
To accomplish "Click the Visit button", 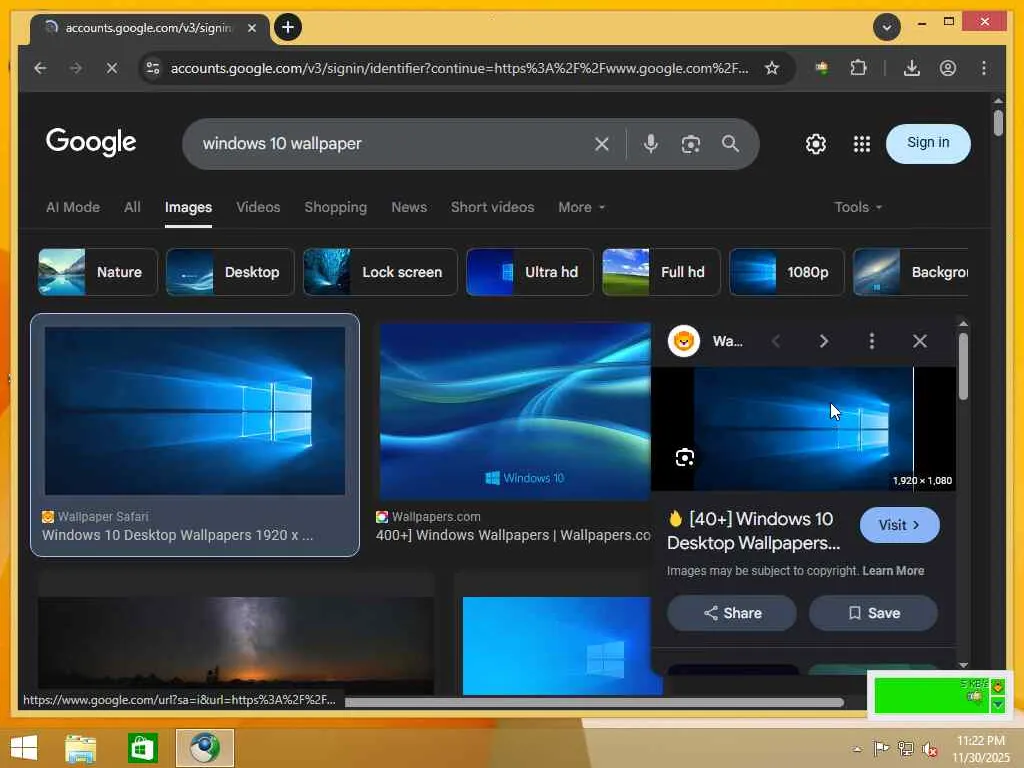I will click(x=899, y=525).
